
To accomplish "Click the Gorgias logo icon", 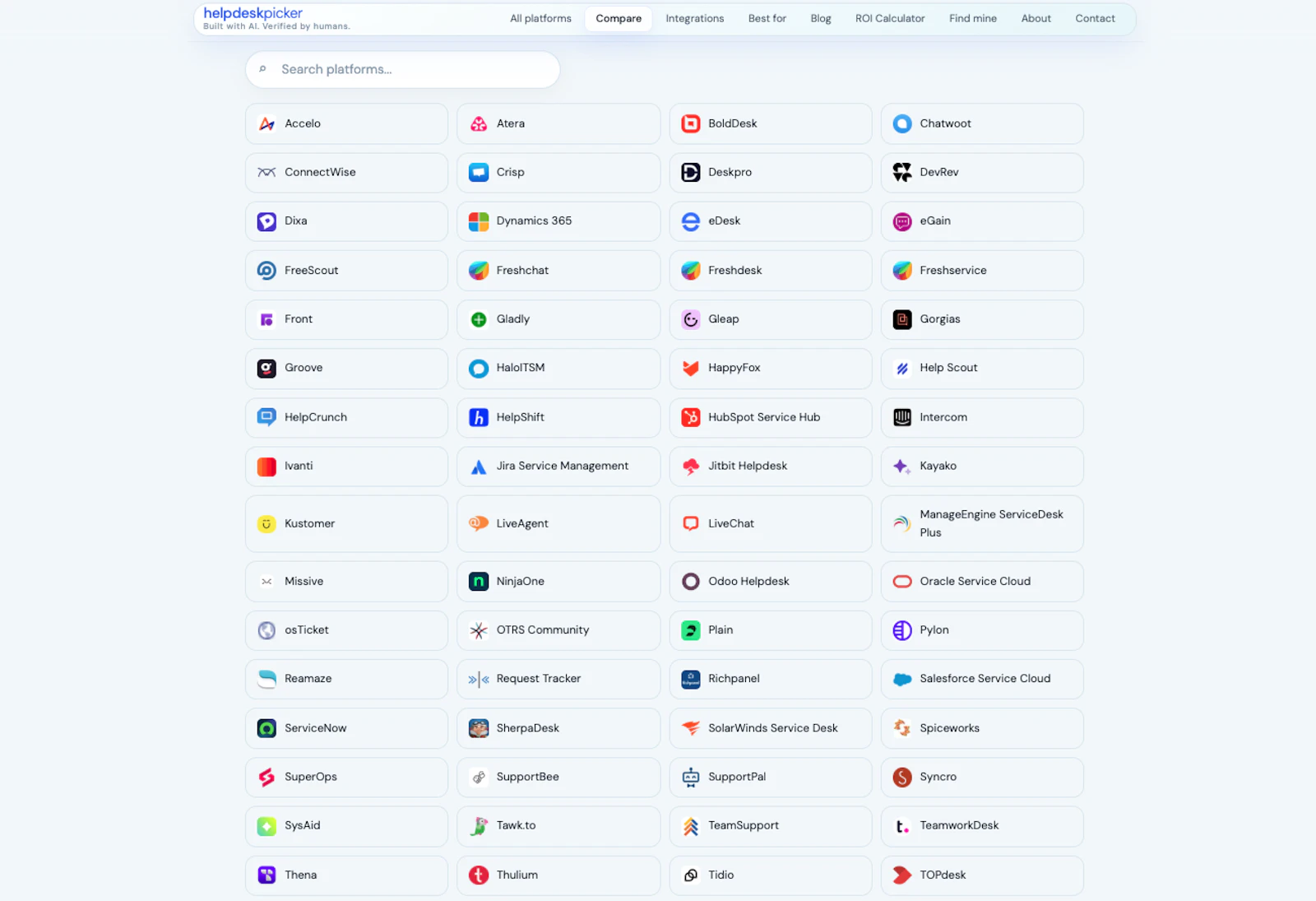I will coord(902,319).
